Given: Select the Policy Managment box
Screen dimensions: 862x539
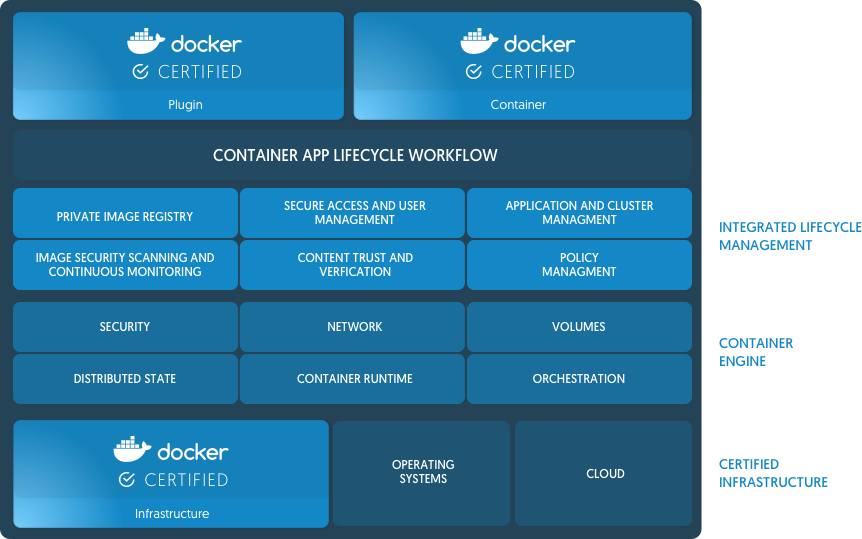Looking at the screenshot, I should coord(579,265).
